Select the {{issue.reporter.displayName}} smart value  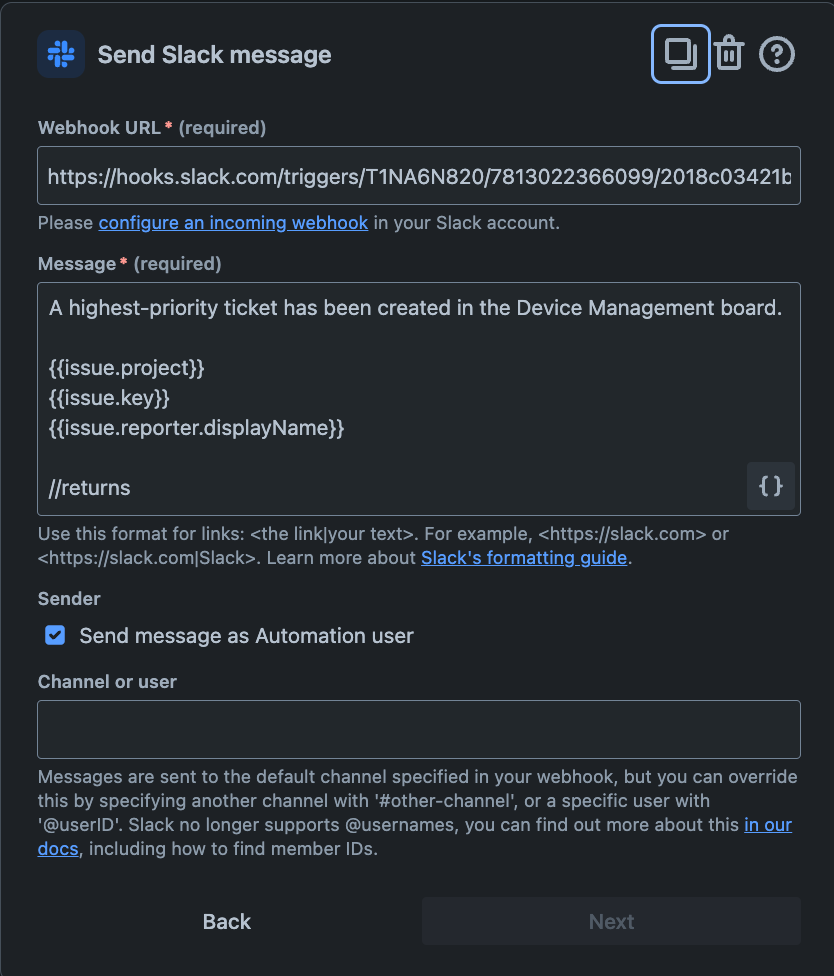(x=197, y=427)
